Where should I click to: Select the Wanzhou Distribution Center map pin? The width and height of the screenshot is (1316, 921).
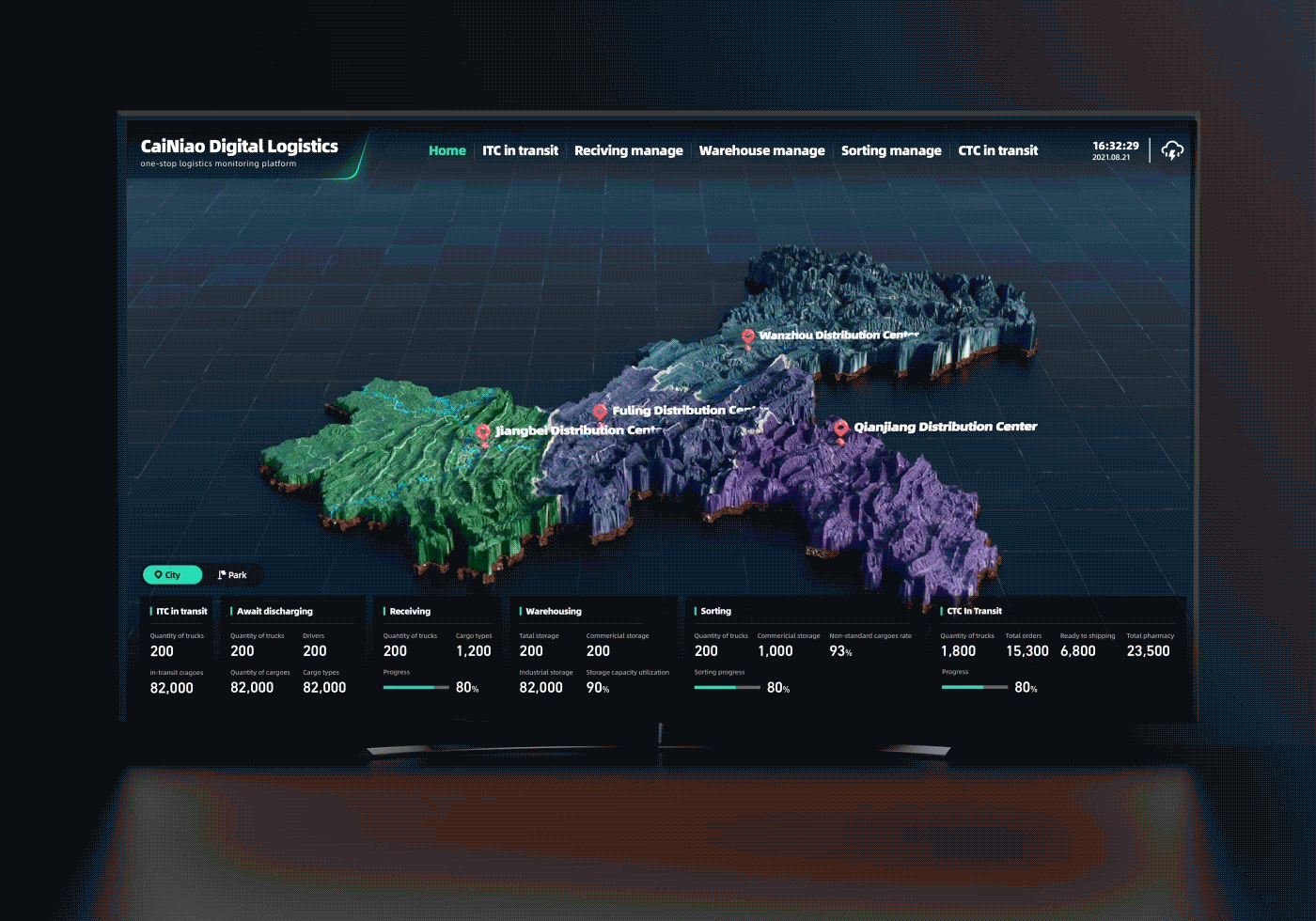[748, 338]
